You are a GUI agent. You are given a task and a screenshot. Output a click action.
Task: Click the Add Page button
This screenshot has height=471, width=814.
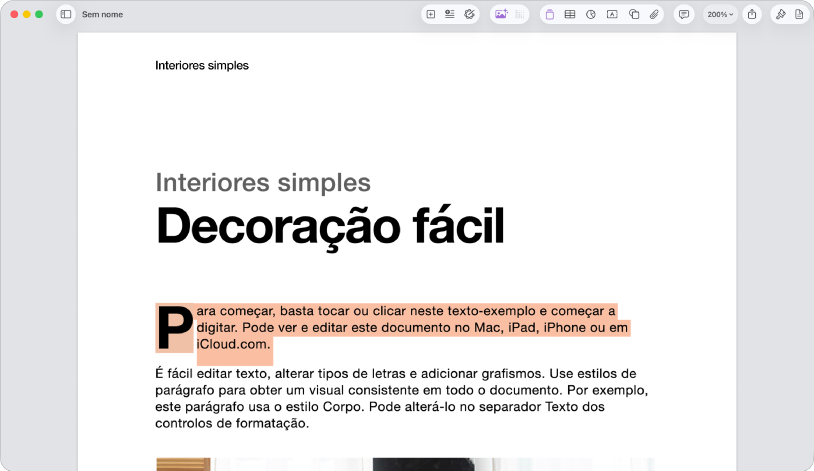pyautogui.click(x=431, y=15)
